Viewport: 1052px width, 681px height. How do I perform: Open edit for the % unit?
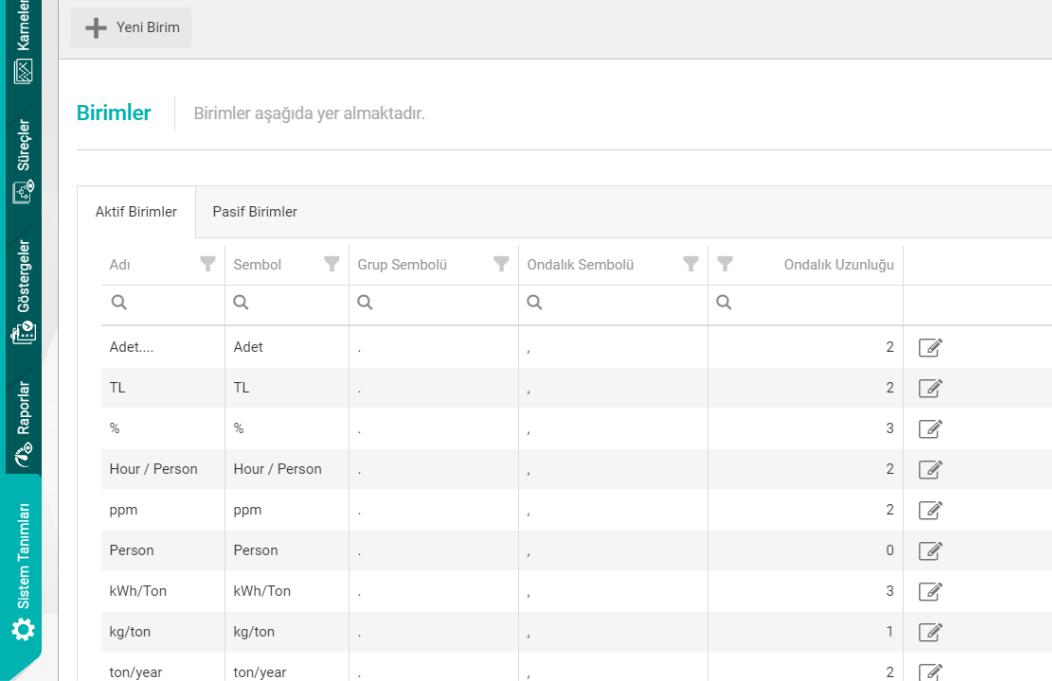929,429
